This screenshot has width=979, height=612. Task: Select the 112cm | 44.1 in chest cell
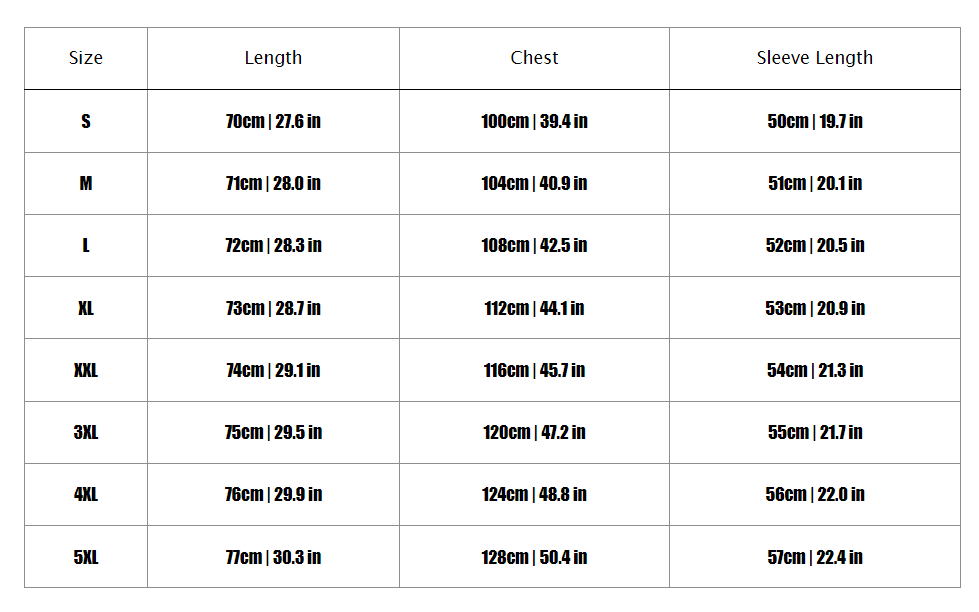coord(534,308)
